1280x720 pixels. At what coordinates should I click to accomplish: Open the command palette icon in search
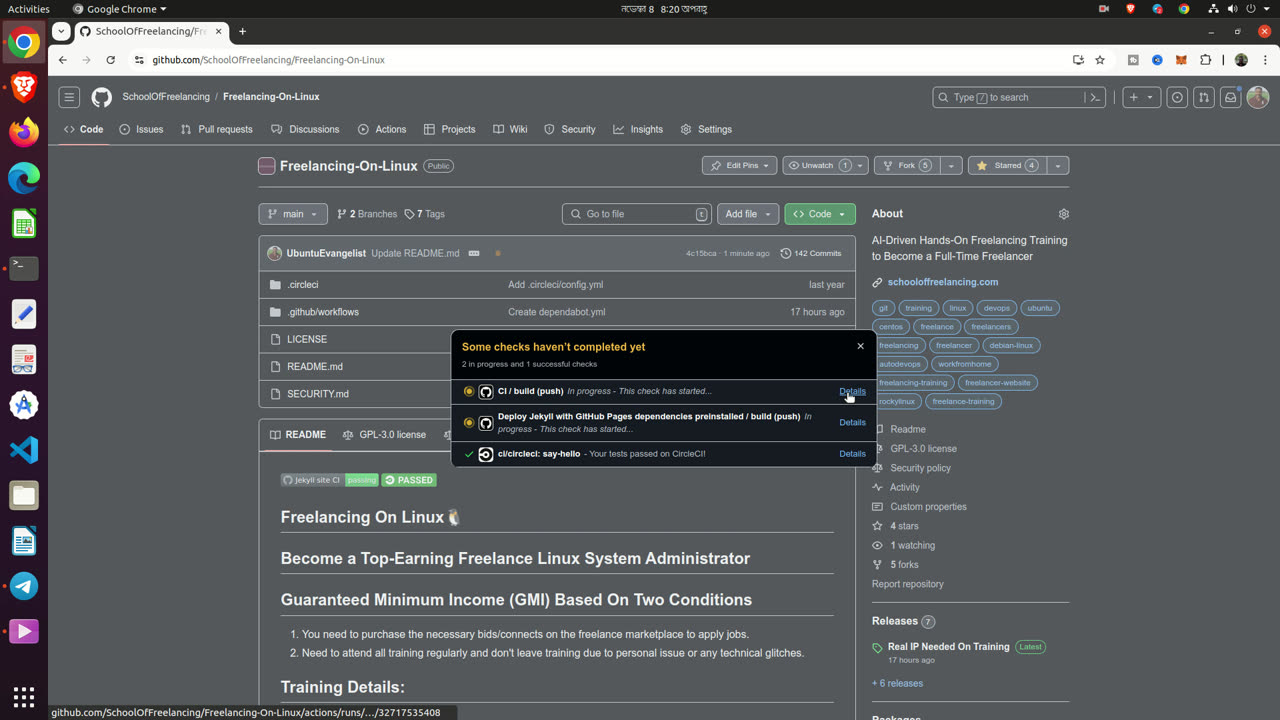[x=1095, y=97]
